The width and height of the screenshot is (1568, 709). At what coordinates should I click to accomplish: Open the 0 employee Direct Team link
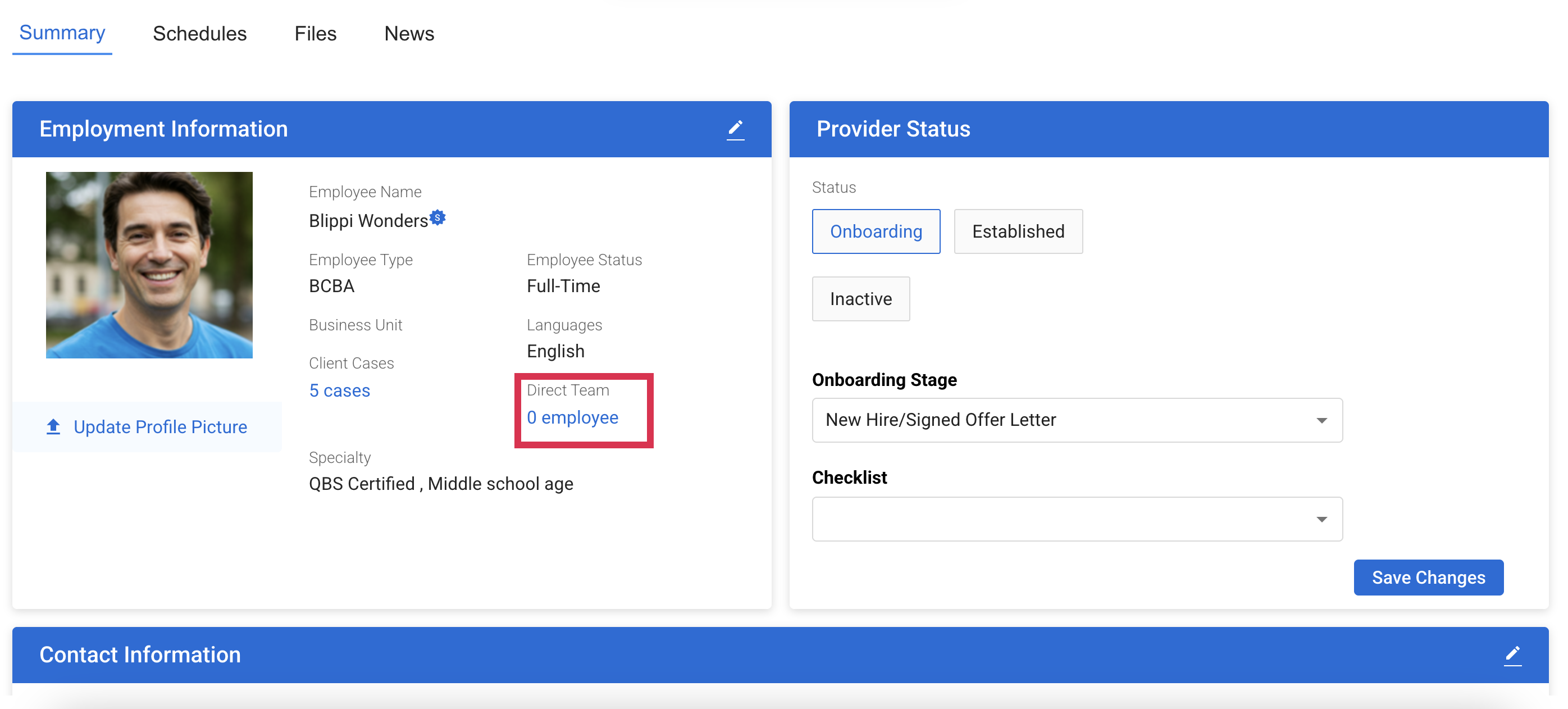[x=572, y=417]
